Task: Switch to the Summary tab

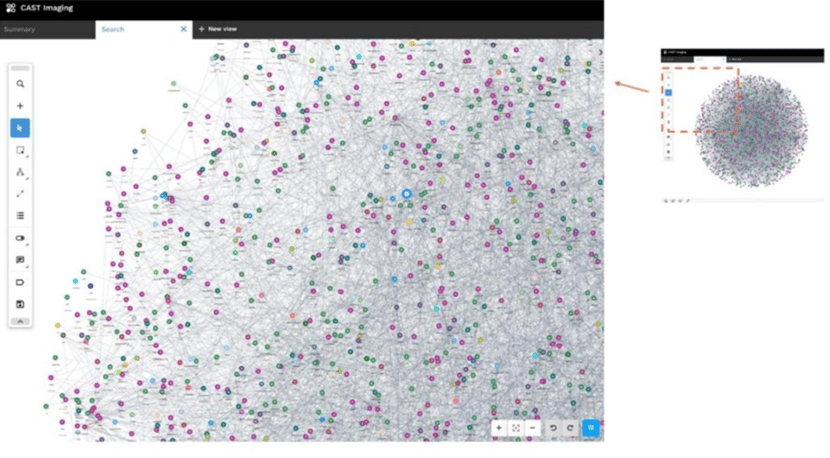Action: tap(20, 29)
